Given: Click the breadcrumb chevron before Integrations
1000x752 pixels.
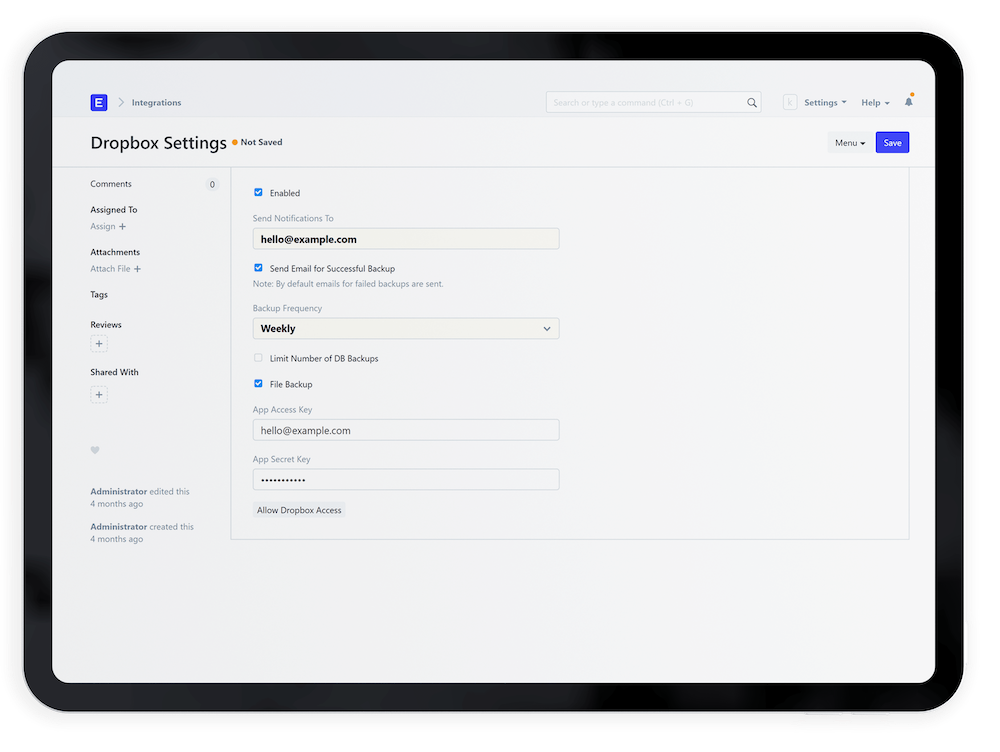Looking at the screenshot, I should coord(121,102).
